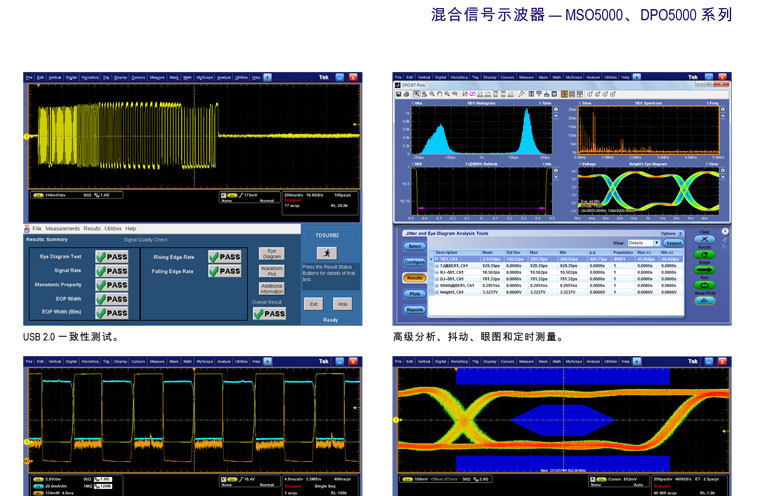This screenshot has height=496, width=760.
Task: Click the Plots step button
Action: (414, 293)
